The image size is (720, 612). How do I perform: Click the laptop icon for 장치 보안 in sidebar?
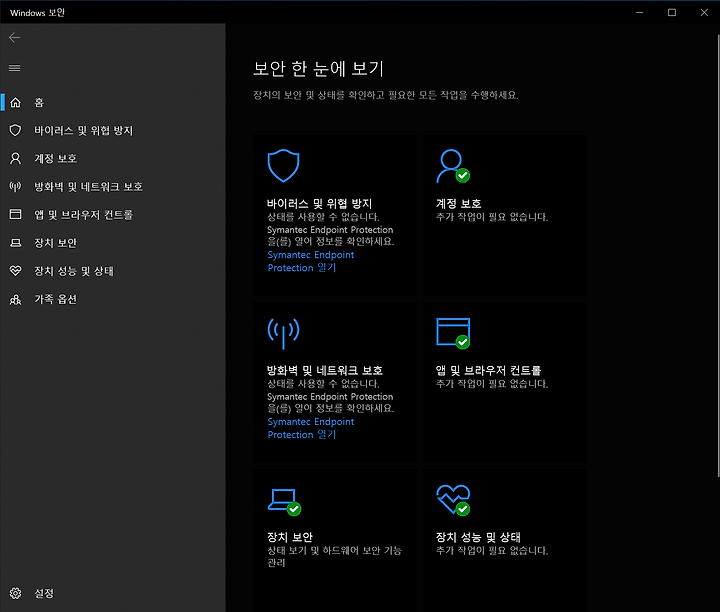tap(16, 243)
